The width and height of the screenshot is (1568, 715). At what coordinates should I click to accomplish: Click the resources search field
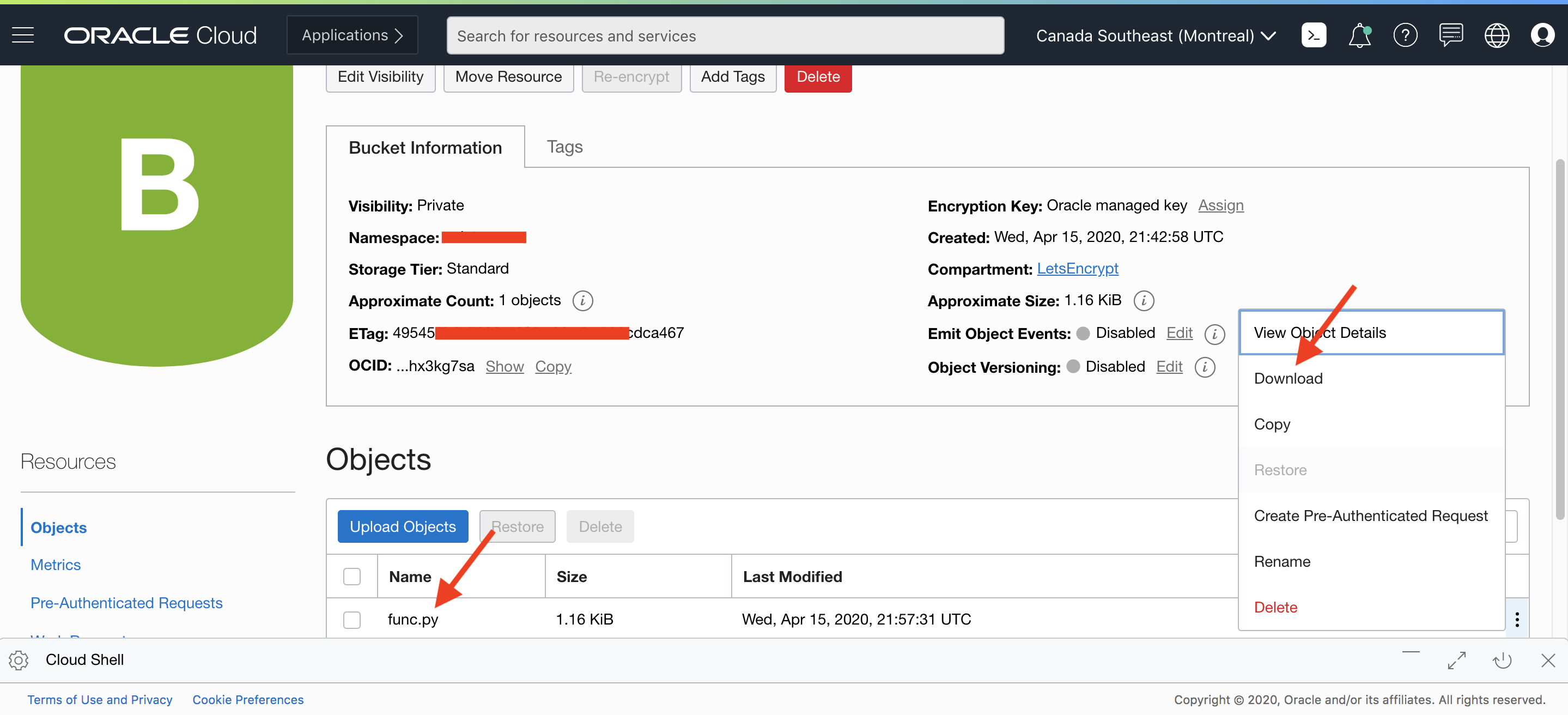[x=725, y=36]
